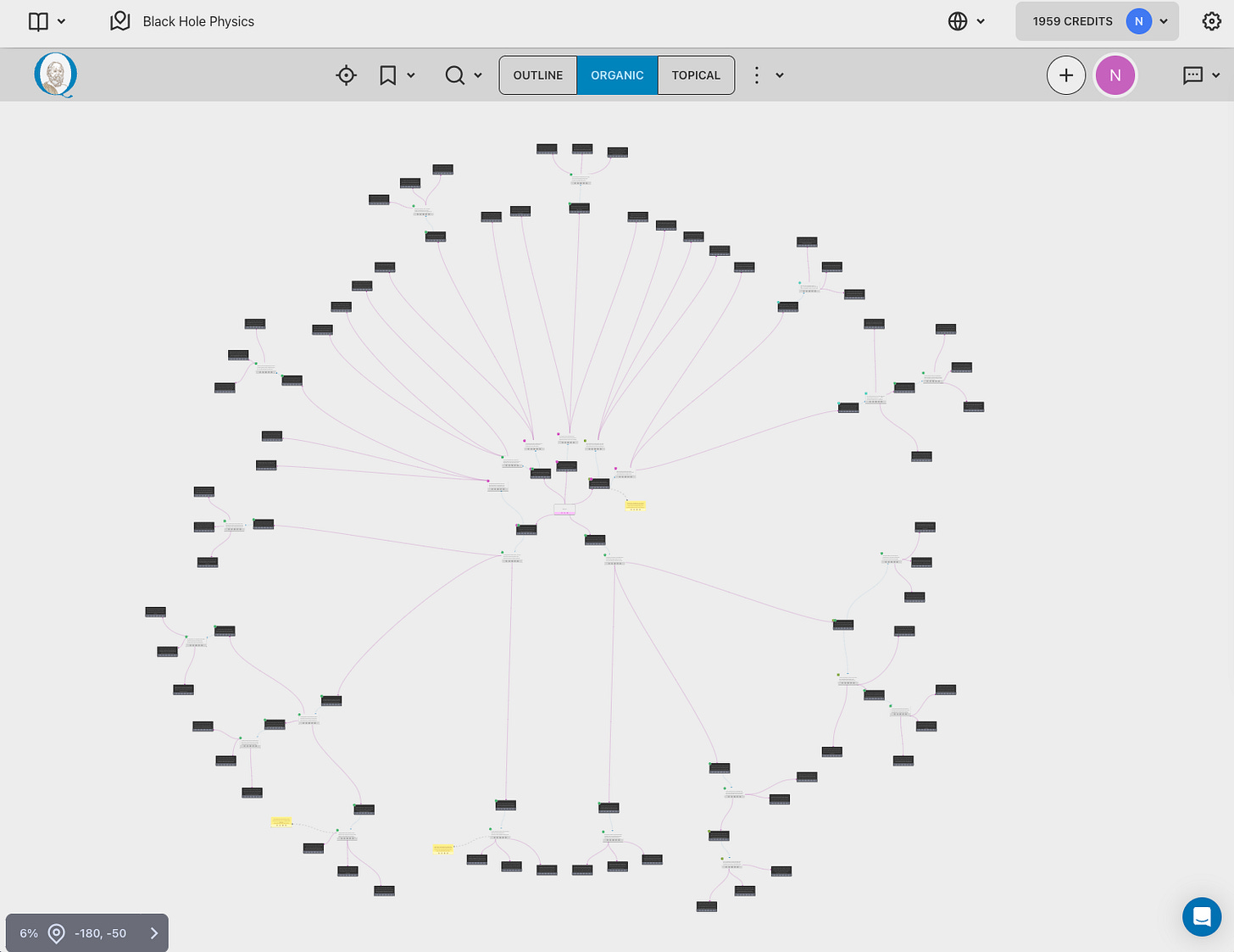The width and height of the screenshot is (1234, 952).
Task: Click the bookmark icon
Action: coord(387,75)
